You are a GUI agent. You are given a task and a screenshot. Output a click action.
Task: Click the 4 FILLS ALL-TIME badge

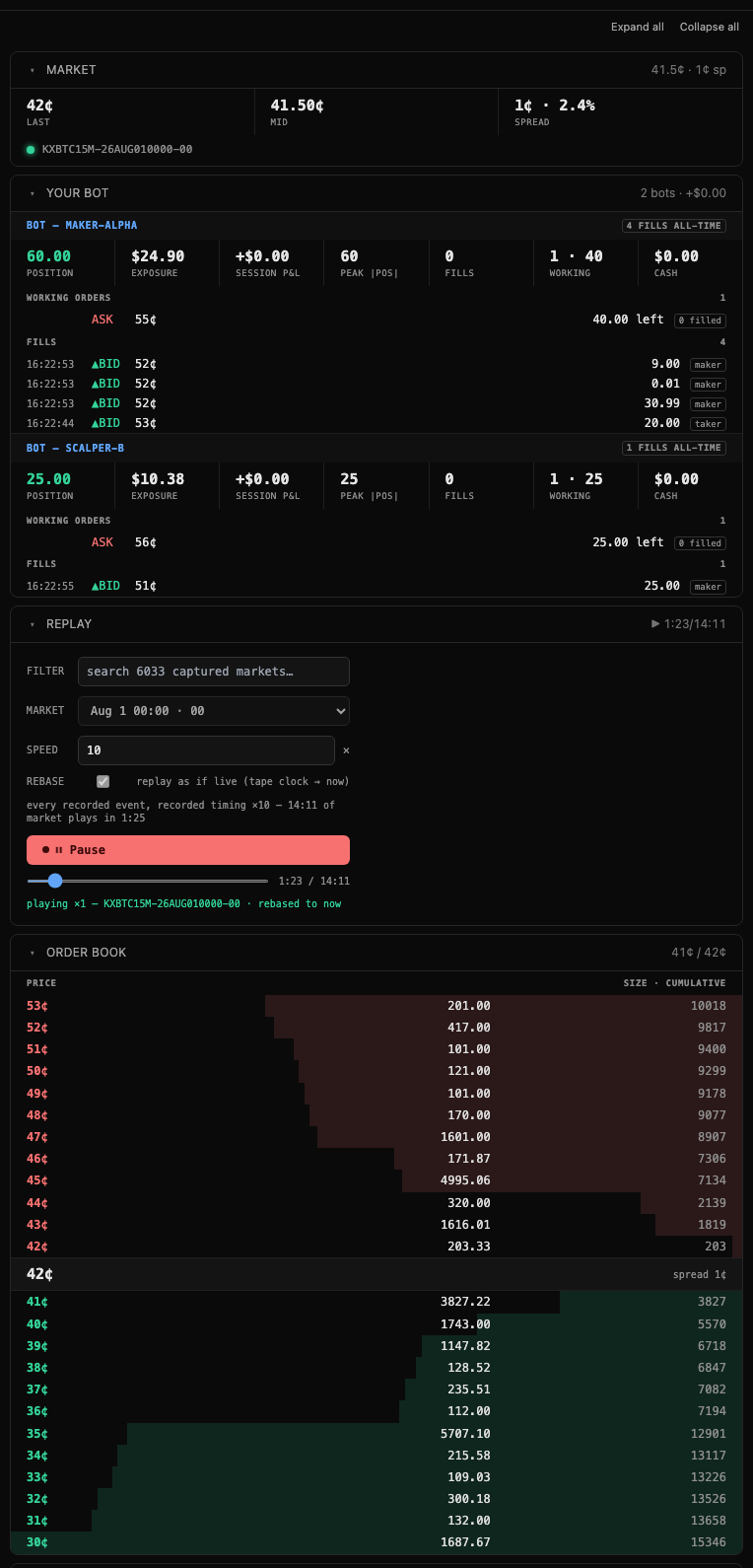point(674,226)
